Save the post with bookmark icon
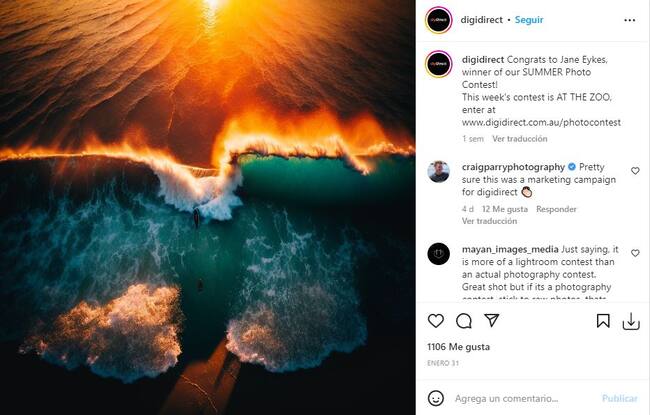The image size is (650, 415). (603, 321)
